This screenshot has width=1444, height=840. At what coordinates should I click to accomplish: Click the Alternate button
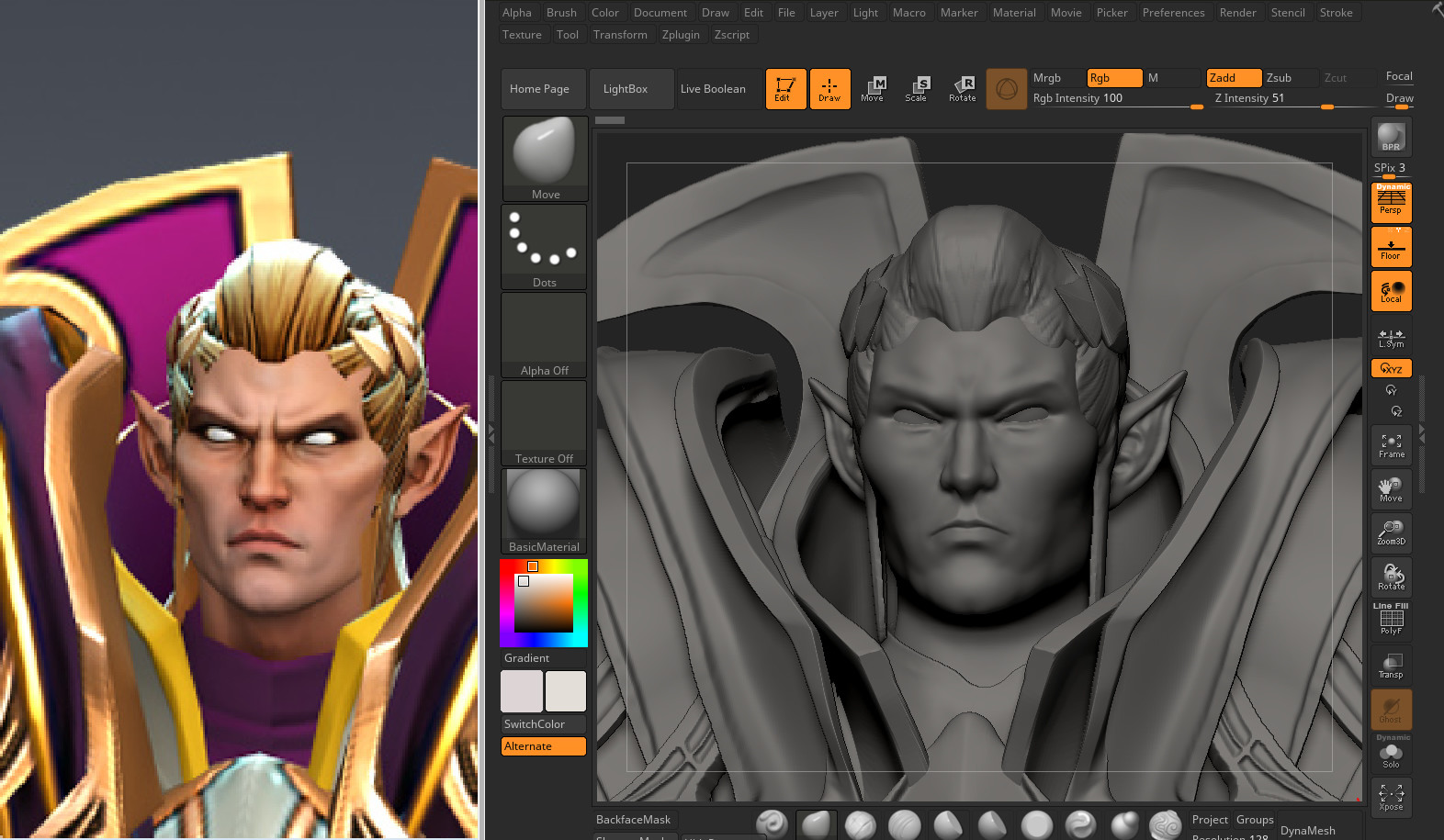tap(544, 746)
